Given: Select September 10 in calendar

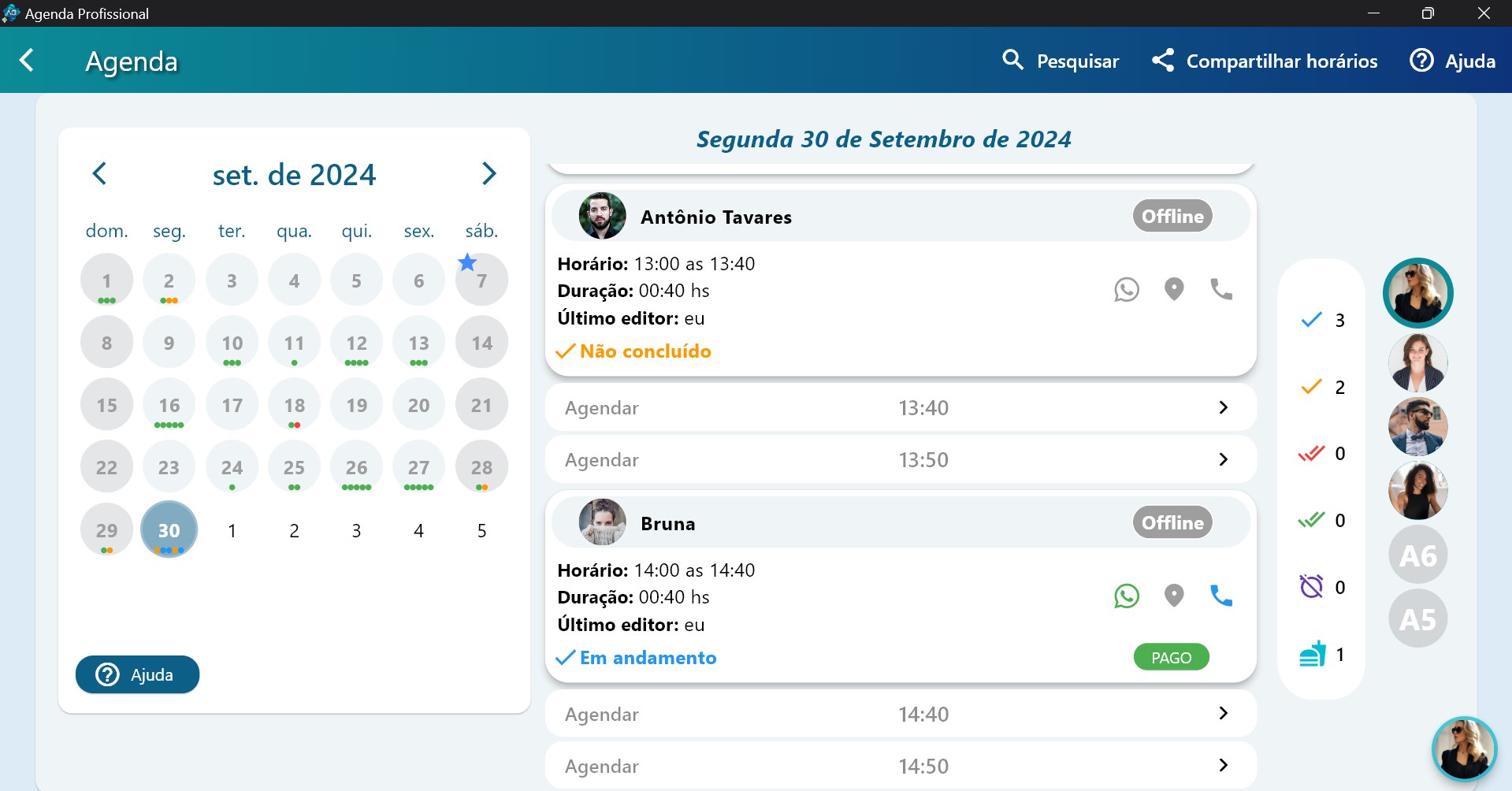Looking at the screenshot, I should pos(232,343).
